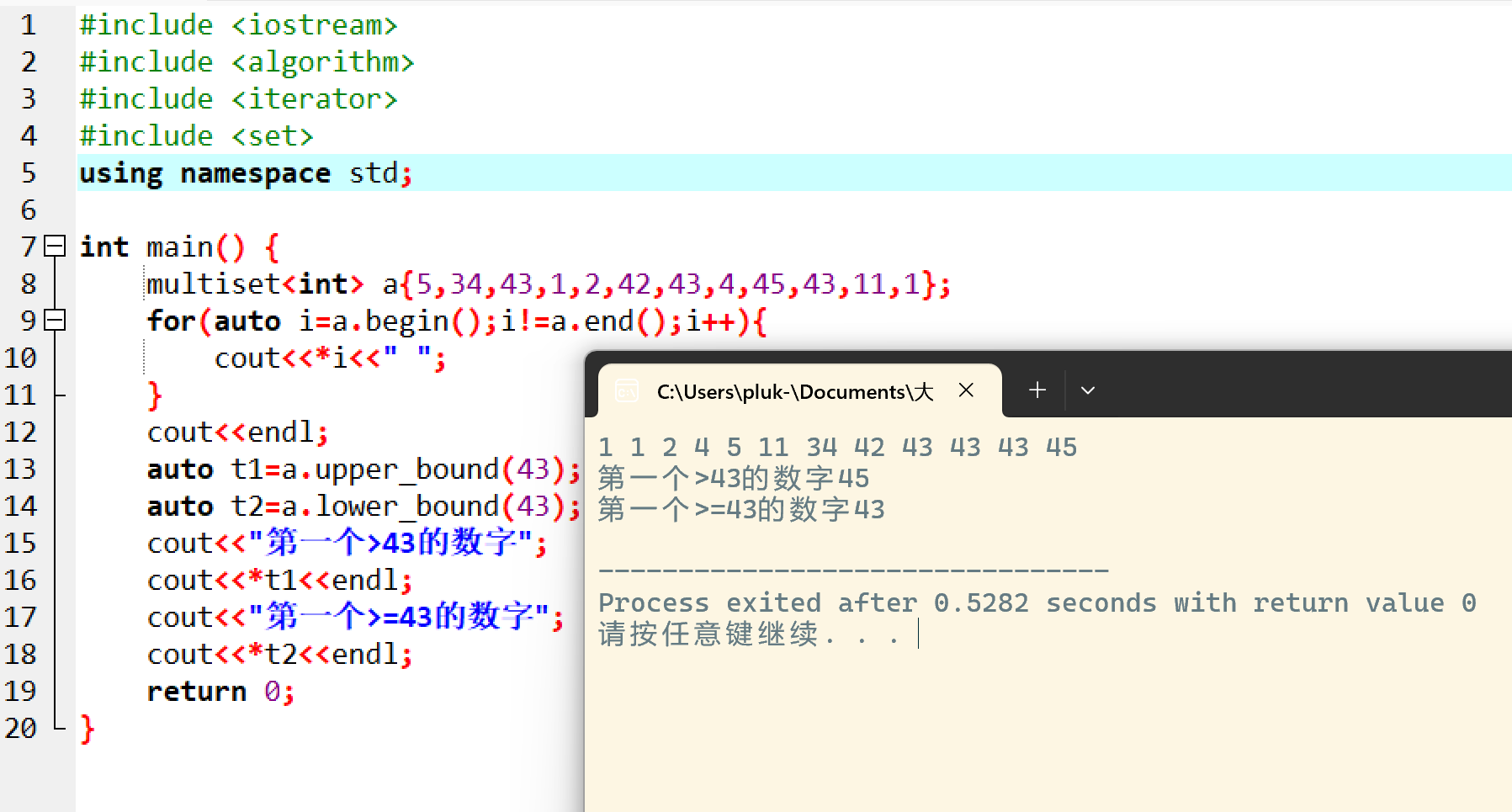Click the blinking cursor in the terminal

pyautogui.click(x=917, y=634)
